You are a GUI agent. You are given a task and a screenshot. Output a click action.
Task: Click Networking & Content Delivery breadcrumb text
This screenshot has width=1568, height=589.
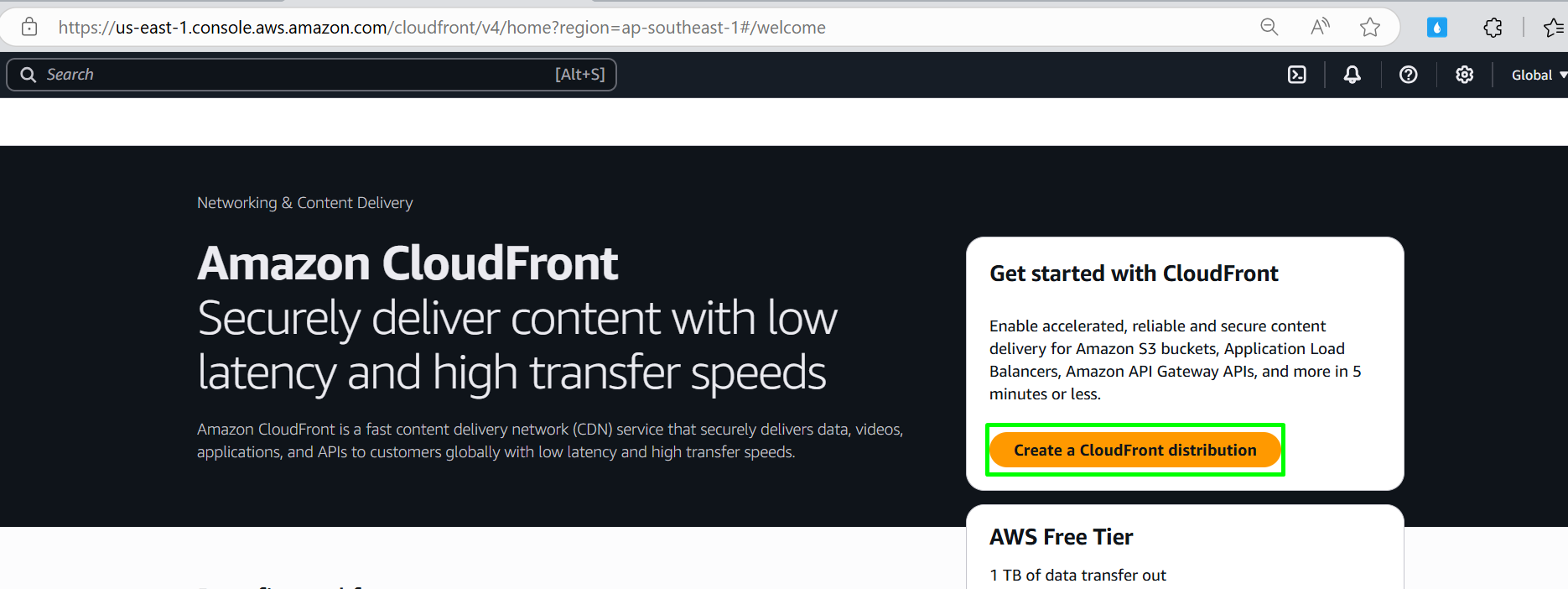tap(305, 202)
